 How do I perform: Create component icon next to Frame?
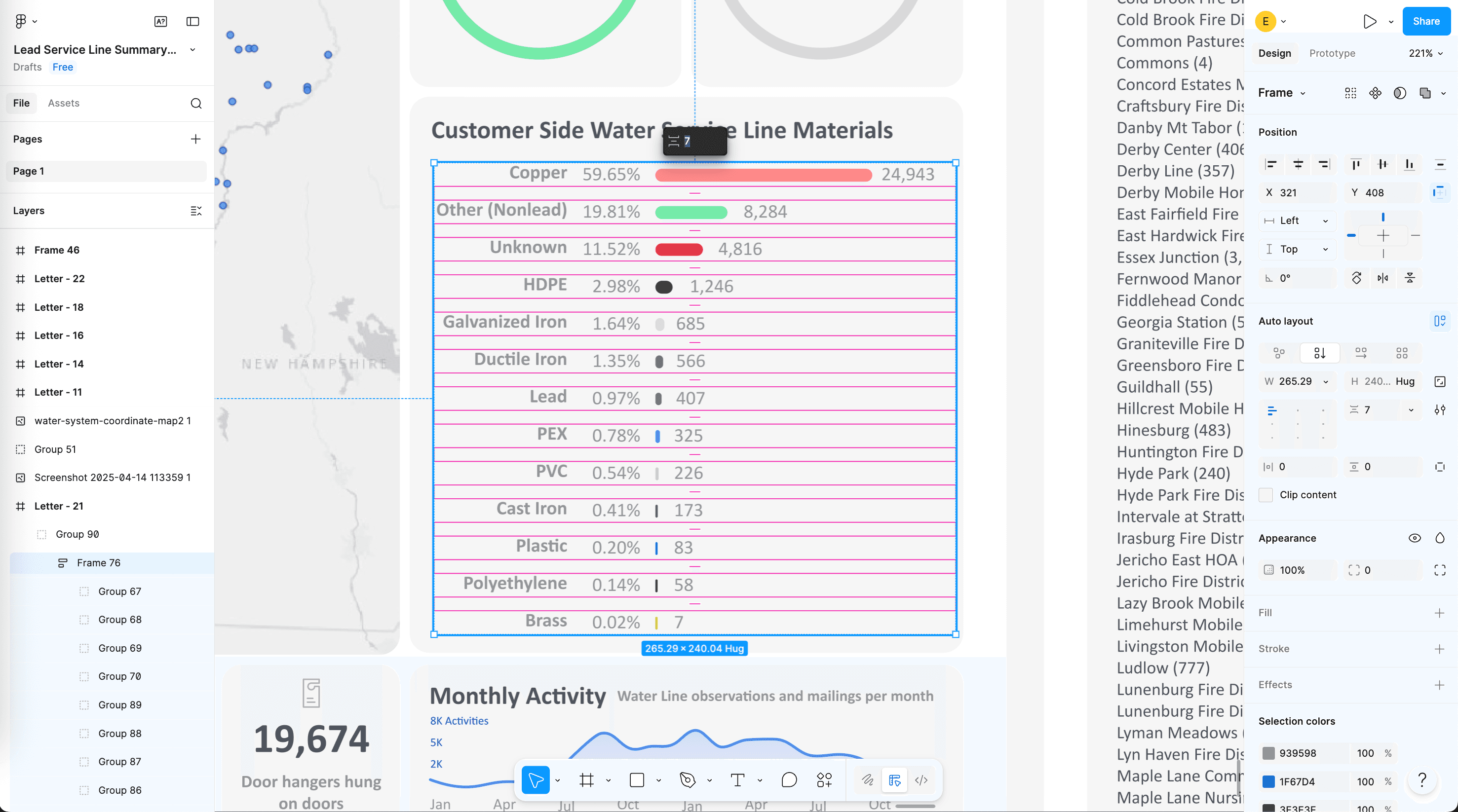point(1375,93)
